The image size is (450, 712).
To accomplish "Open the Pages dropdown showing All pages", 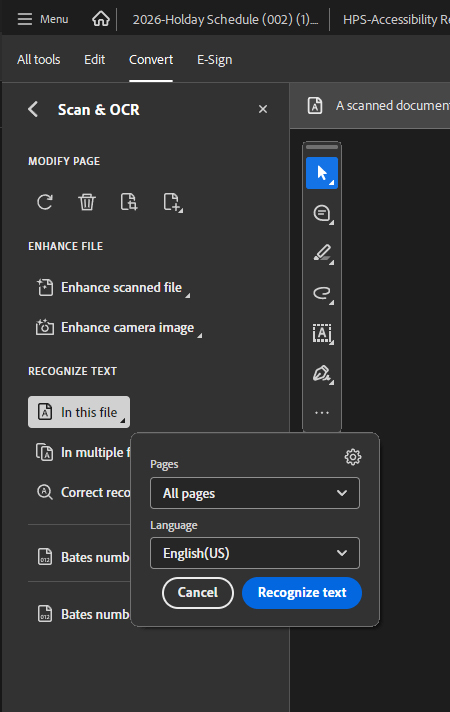I will pos(255,493).
